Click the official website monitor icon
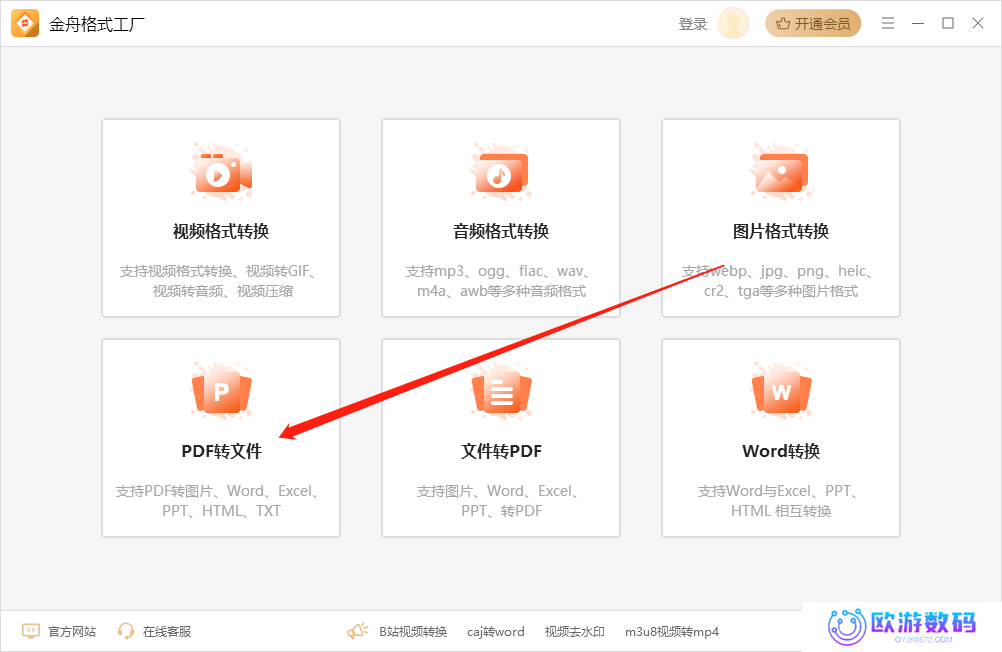 click(x=31, y=632)
